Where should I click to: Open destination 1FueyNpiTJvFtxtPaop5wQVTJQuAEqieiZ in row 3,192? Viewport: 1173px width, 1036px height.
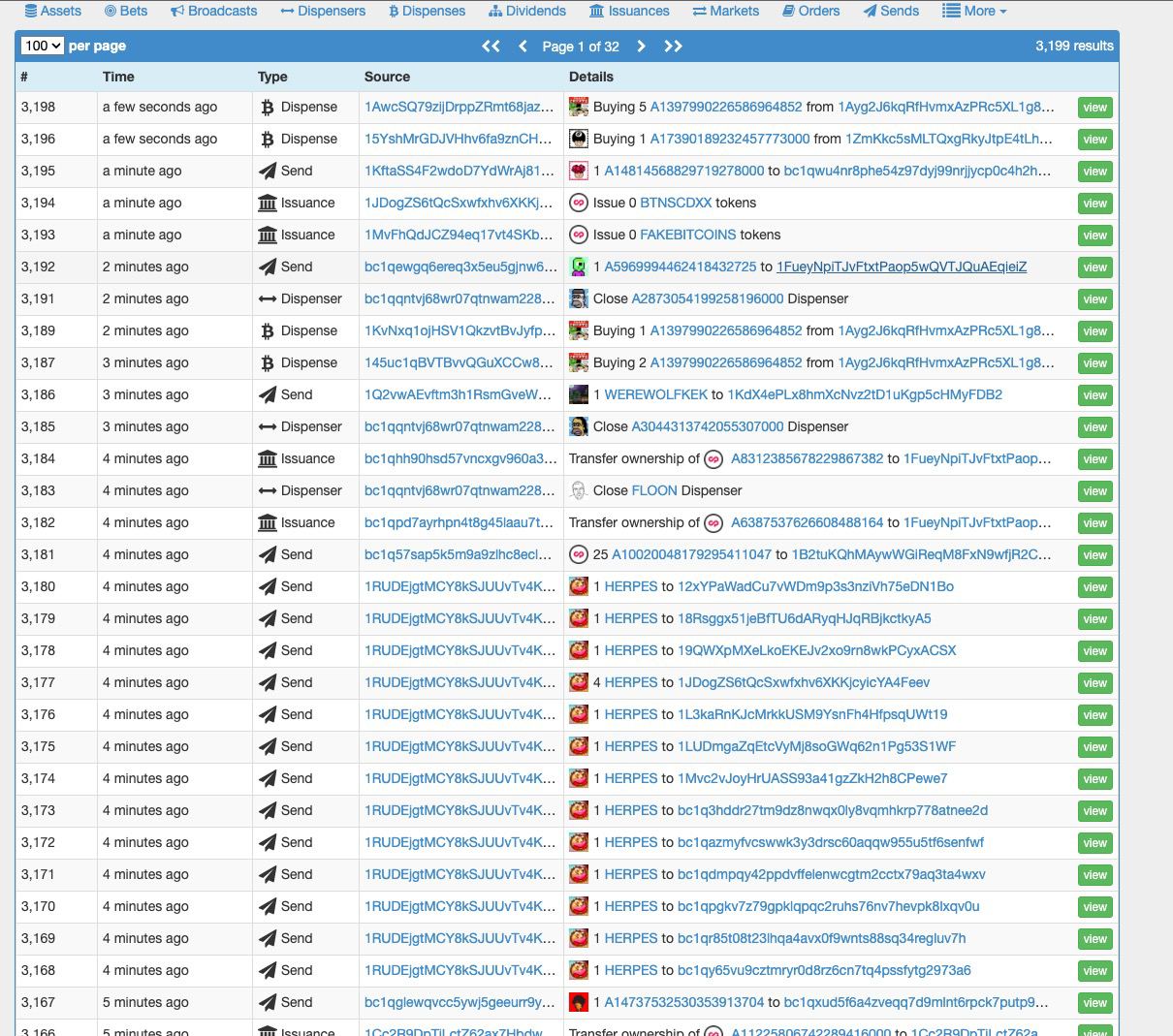point(902,267)
